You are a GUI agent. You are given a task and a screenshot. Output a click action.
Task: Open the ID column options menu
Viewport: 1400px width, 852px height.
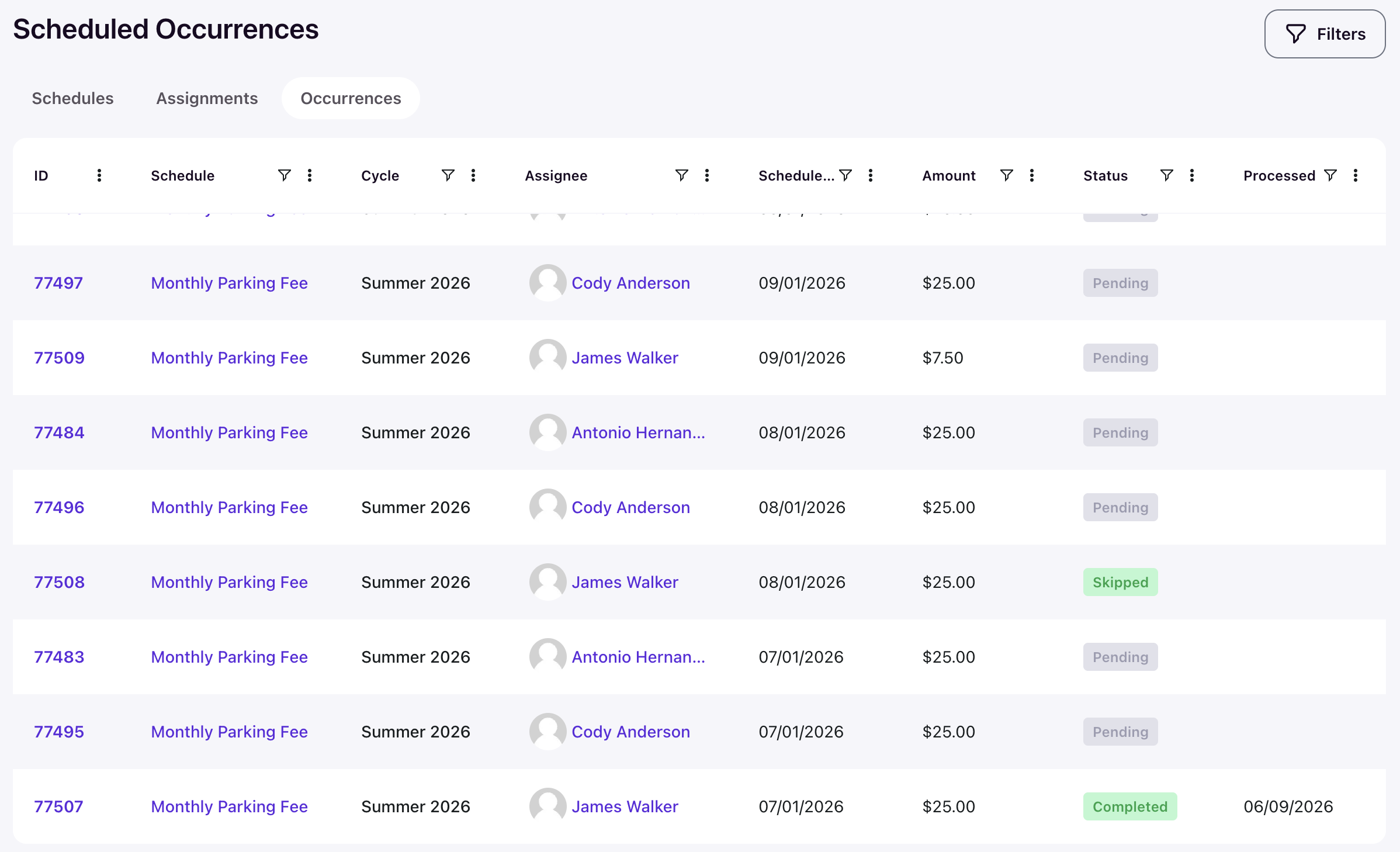[x=99, y=175]
